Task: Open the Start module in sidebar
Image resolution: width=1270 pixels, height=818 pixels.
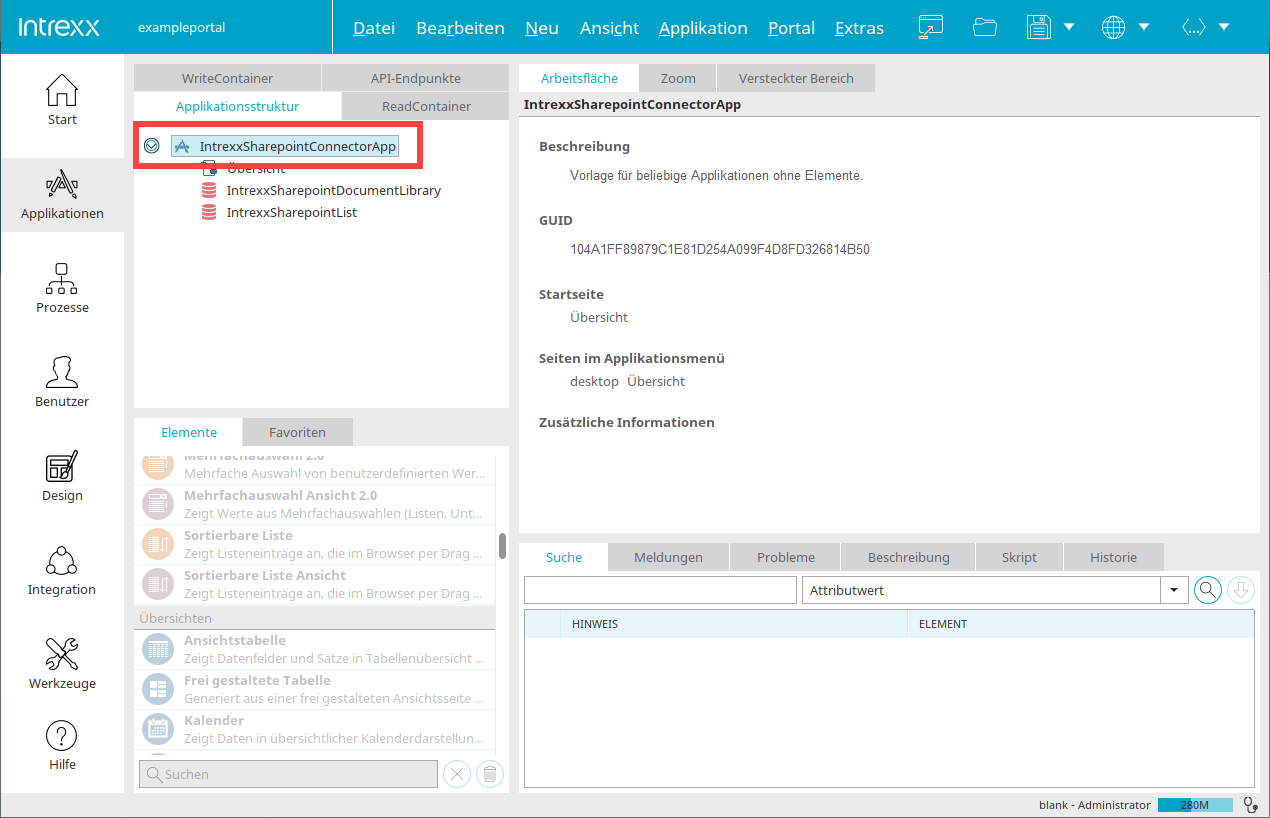Action: [x=62, y=100]
